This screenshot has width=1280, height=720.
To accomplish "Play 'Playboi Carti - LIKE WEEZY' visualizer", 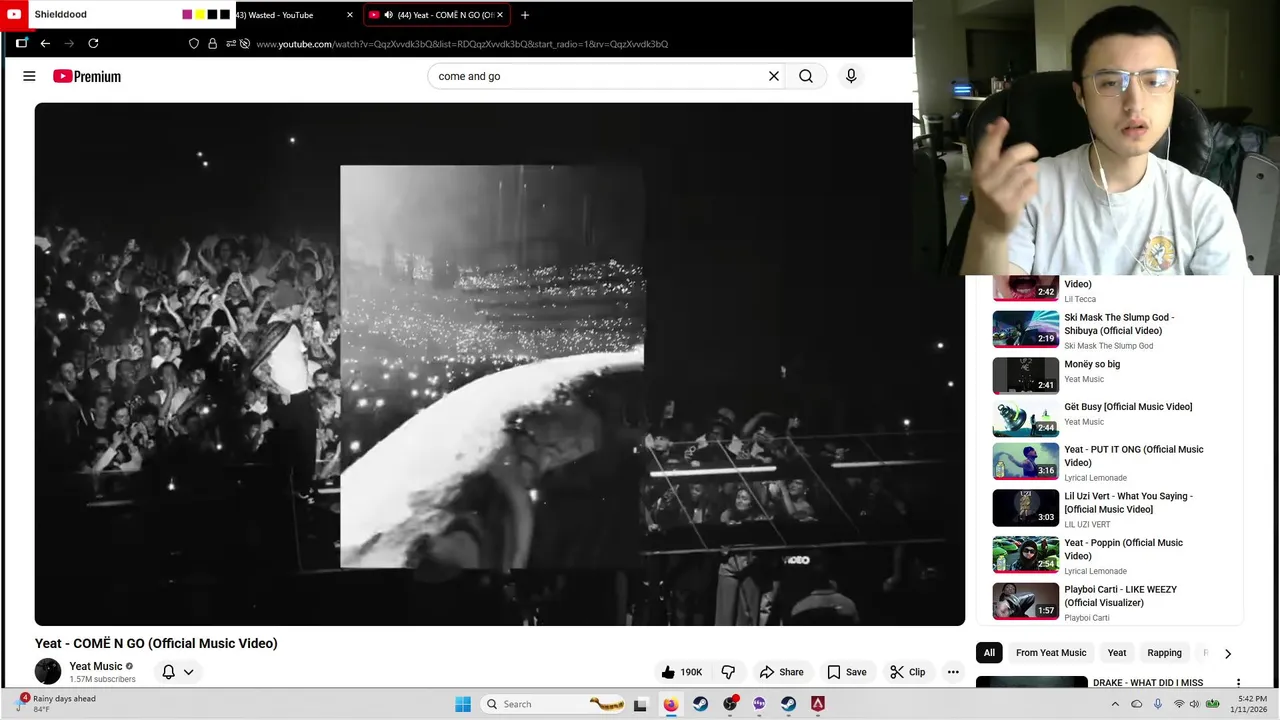I will (1120, 596).
